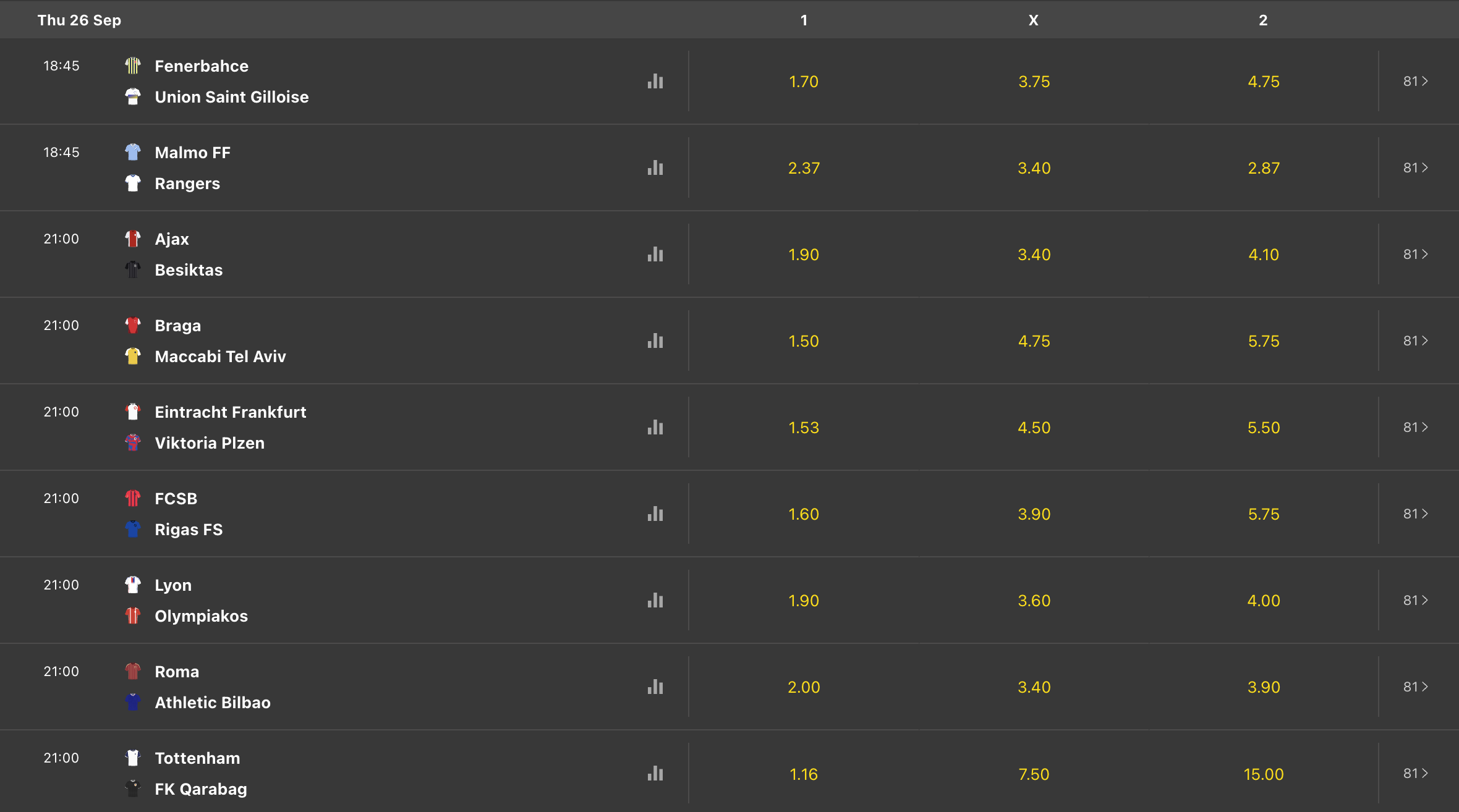Open the Olympiakos team name link

(x=202, y=616)
